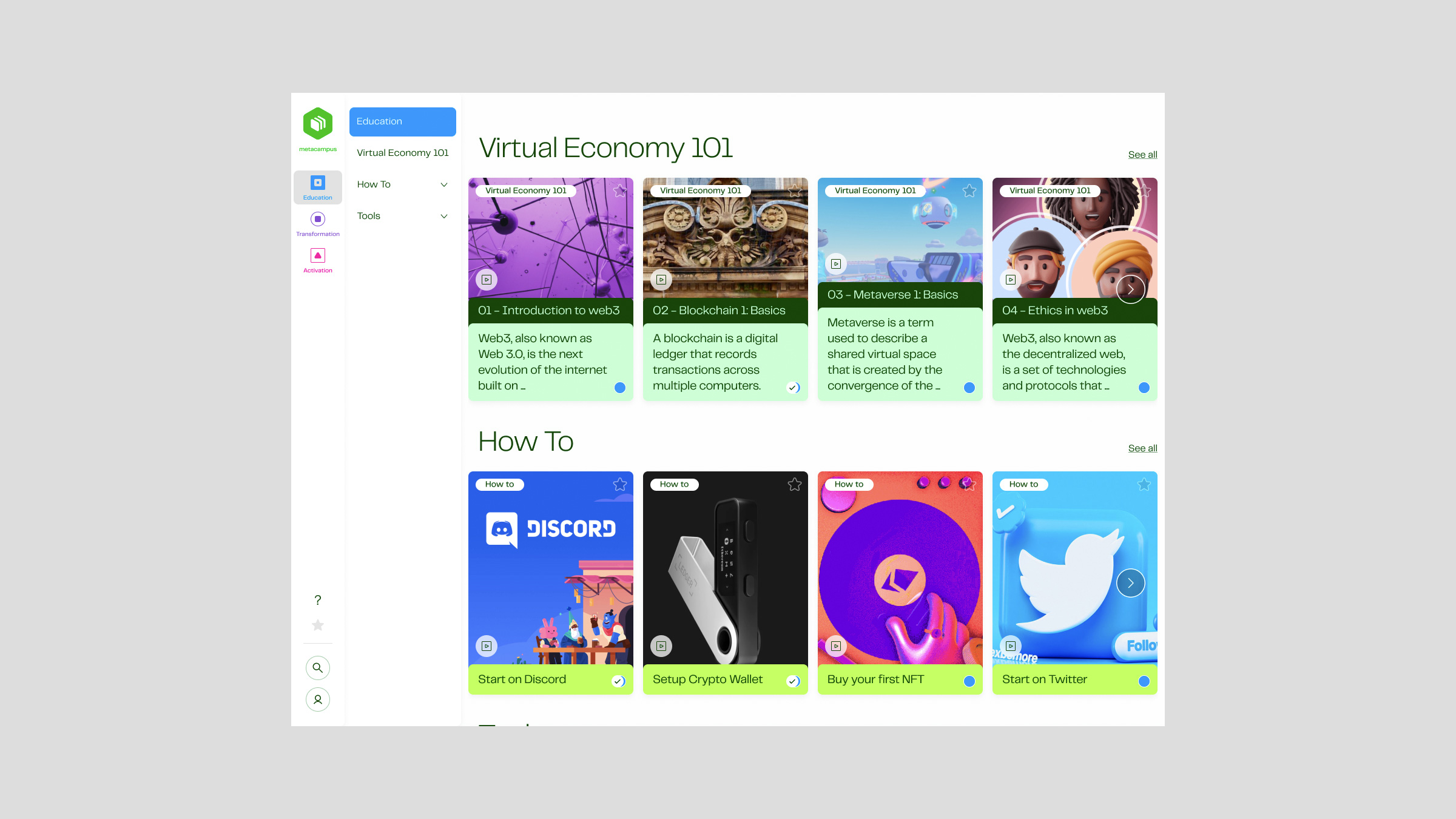Image resolution: width=1456 pixels, height=819 pixels.
Task: Toggle completed checkmark on Blockchain 1: Basics
Action: 793,388
